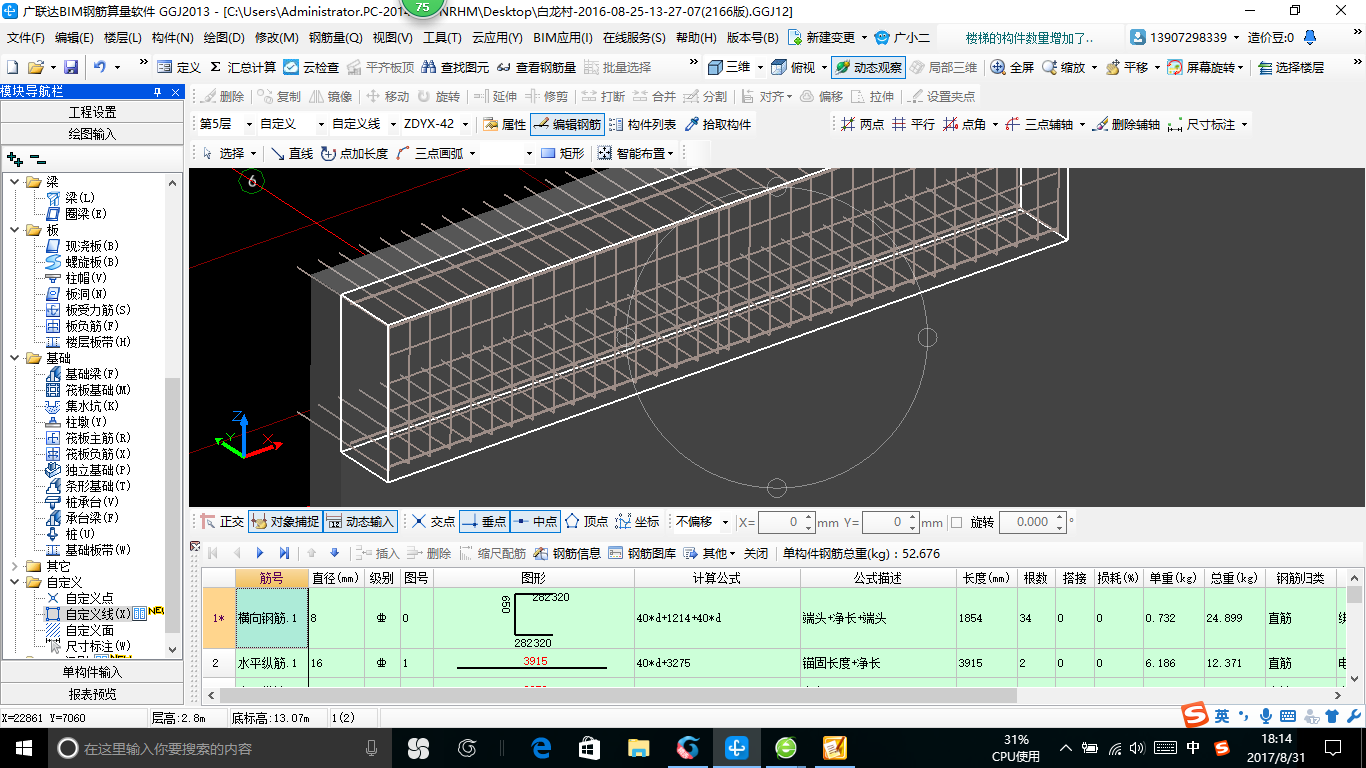Viewport: 1366px width, 768px height.
Task: Click 全屏 full screen tool
Action: coord(1012,67)
